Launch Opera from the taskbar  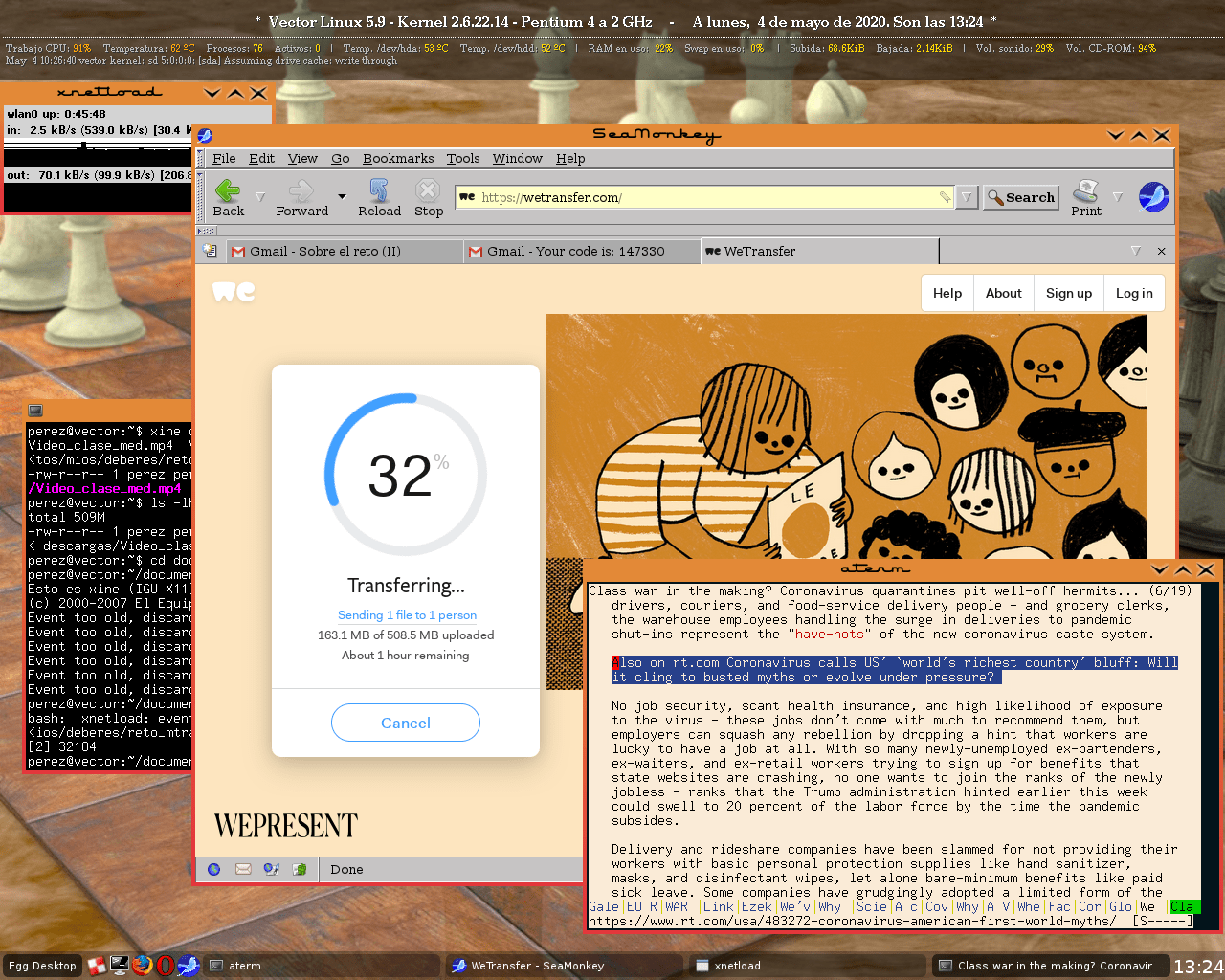(166, 965)
